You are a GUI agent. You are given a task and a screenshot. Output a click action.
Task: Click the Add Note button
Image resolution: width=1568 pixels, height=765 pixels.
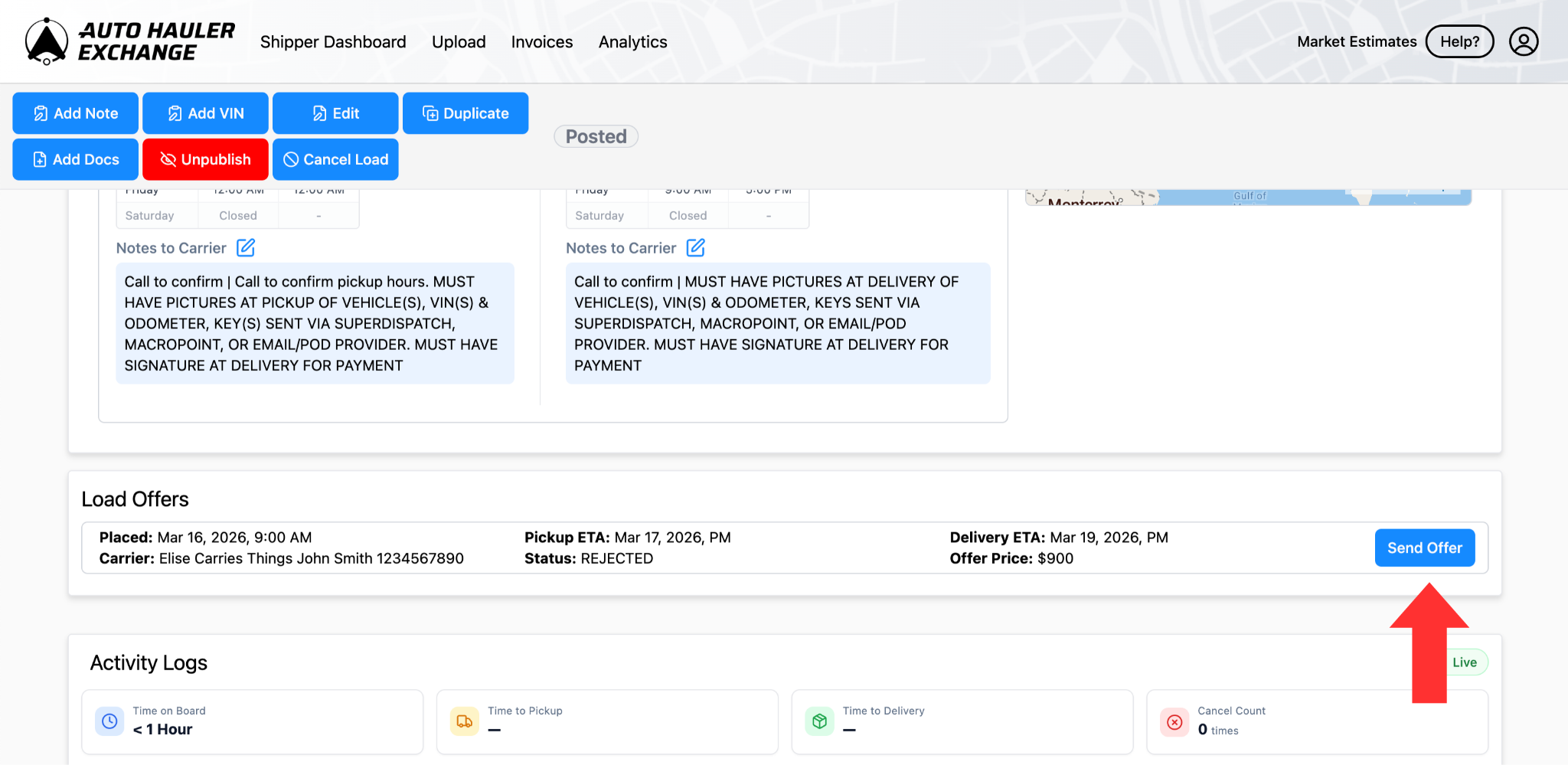(x=76, y=113)
